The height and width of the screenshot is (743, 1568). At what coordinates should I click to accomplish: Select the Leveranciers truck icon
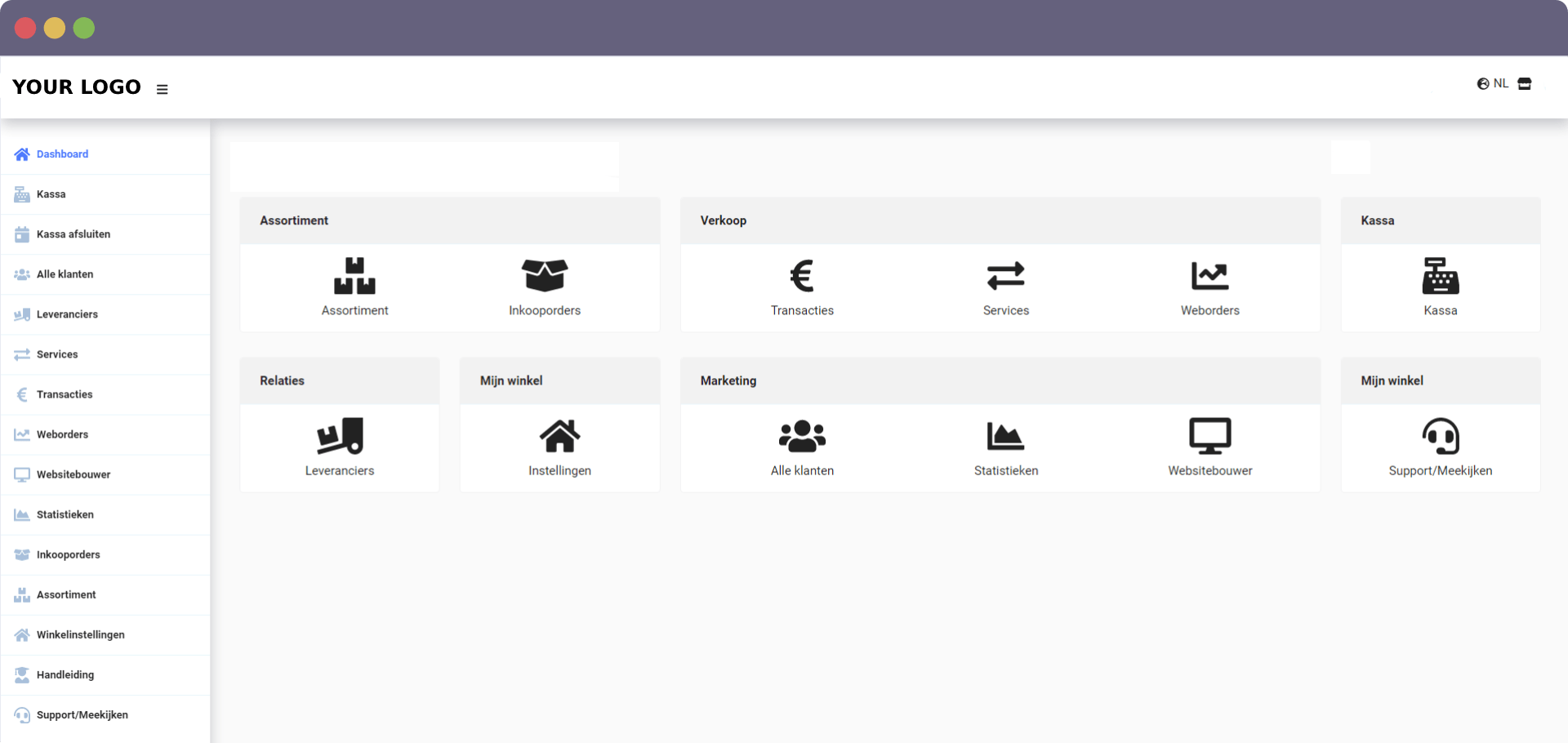point(340,438)
